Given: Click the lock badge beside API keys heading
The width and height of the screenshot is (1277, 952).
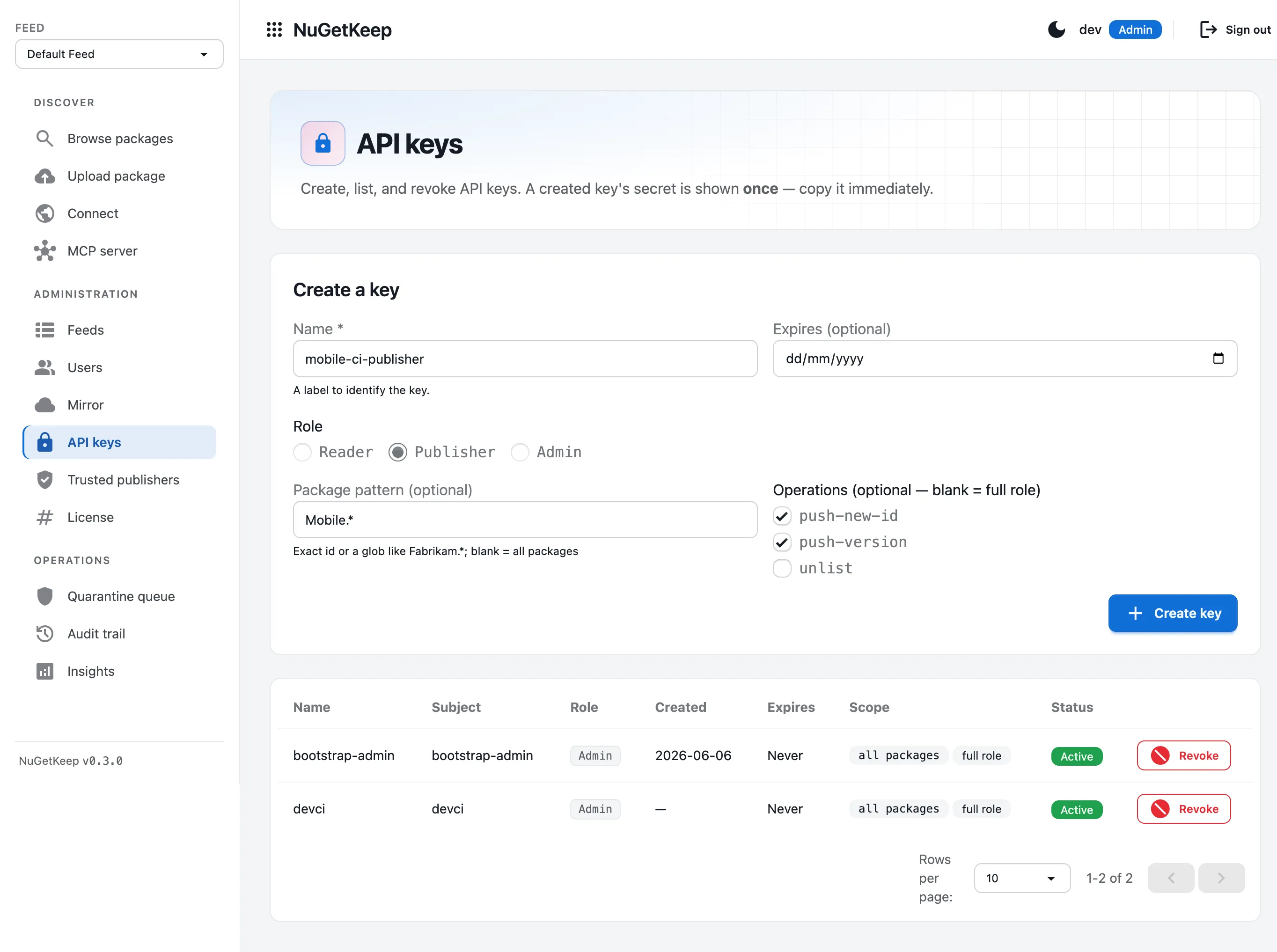Looking at the screenshot, I should pos(323,143).
